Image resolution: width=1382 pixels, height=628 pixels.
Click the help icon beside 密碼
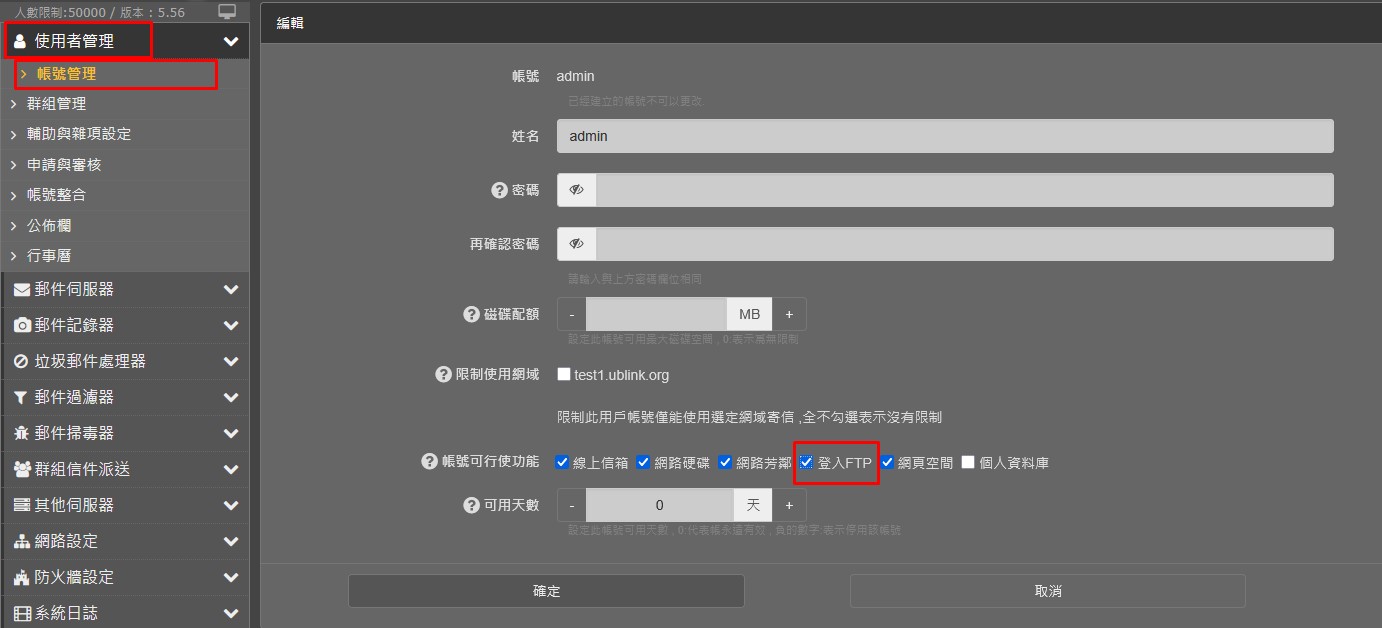tap(499, 190)
